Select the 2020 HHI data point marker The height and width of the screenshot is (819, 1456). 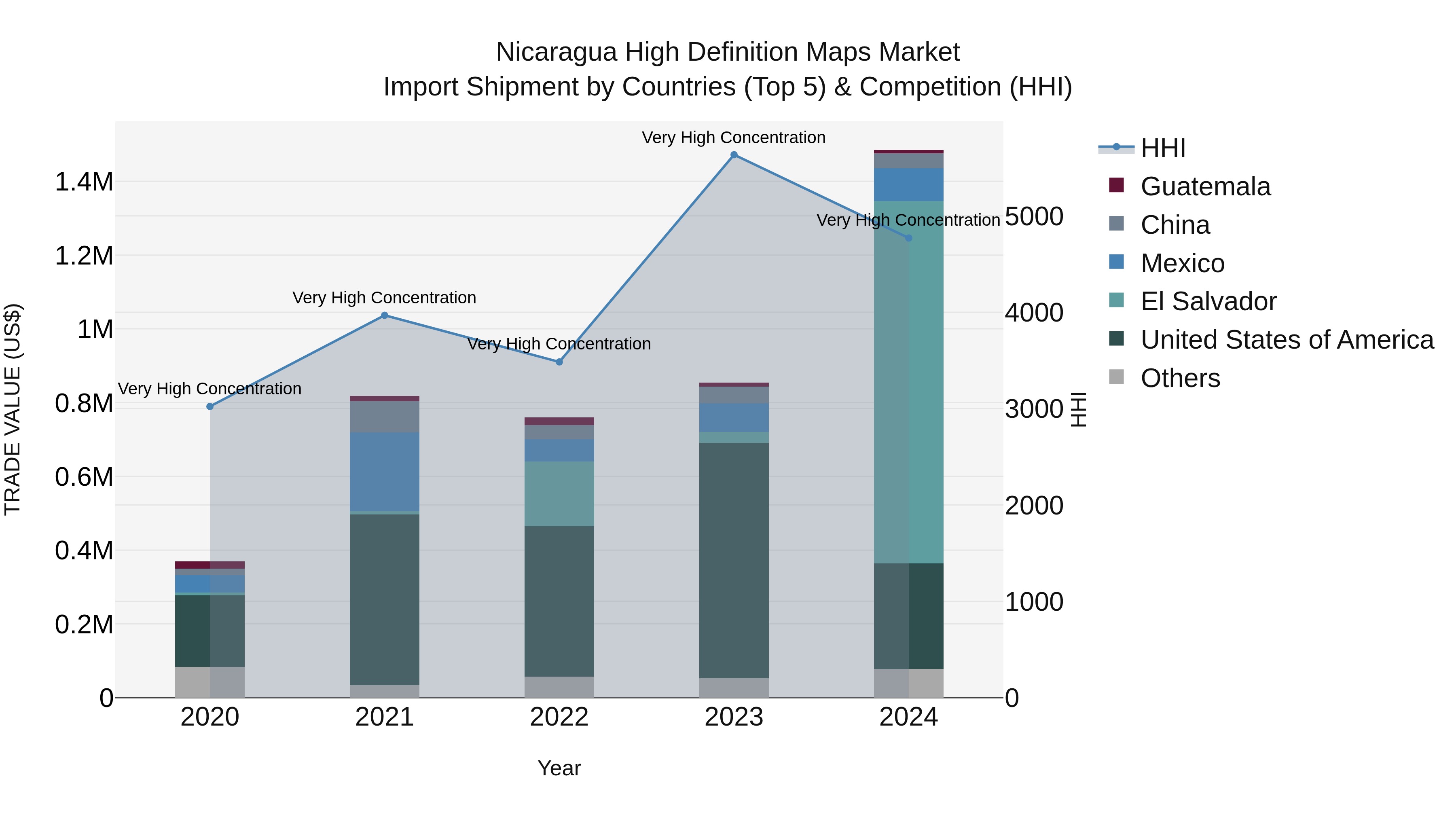(210, 406)
